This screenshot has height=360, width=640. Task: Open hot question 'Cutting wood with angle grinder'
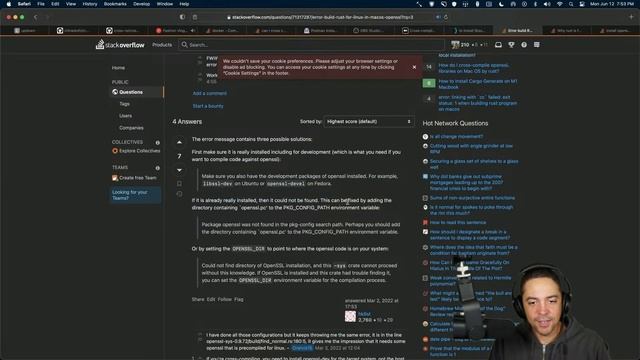[471, 149]
